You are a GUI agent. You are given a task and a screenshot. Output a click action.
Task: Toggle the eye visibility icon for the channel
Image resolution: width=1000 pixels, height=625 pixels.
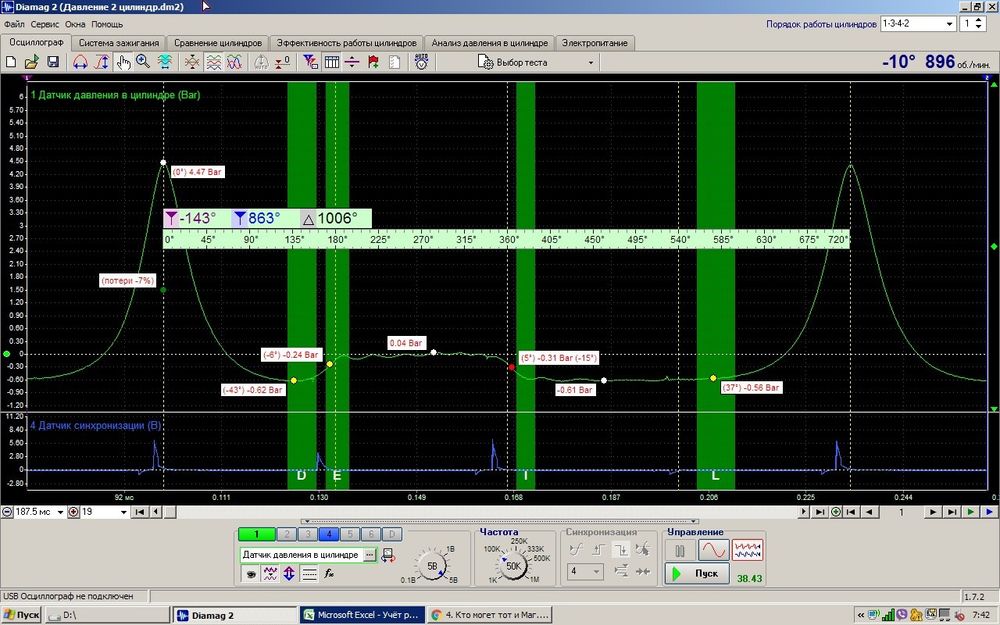click(249, 573)
